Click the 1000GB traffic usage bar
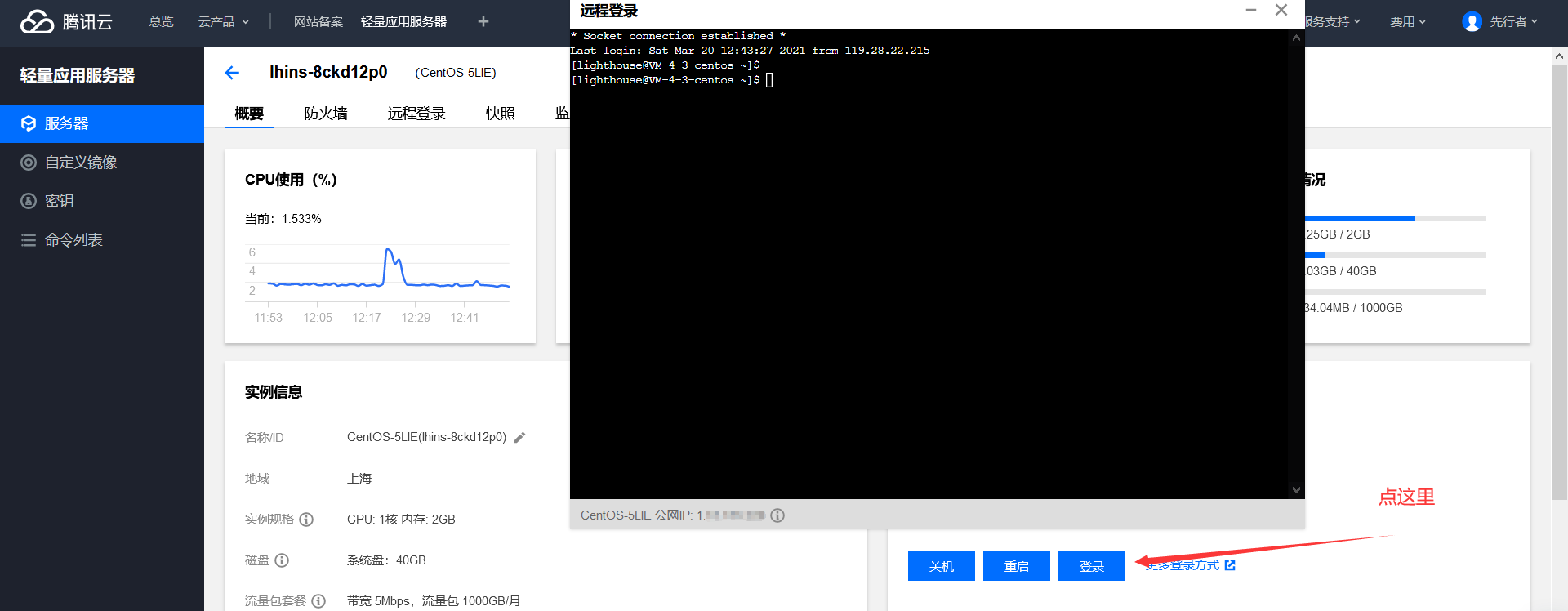Screen dimensions: 1568x611 click(x=1395, y=292)
